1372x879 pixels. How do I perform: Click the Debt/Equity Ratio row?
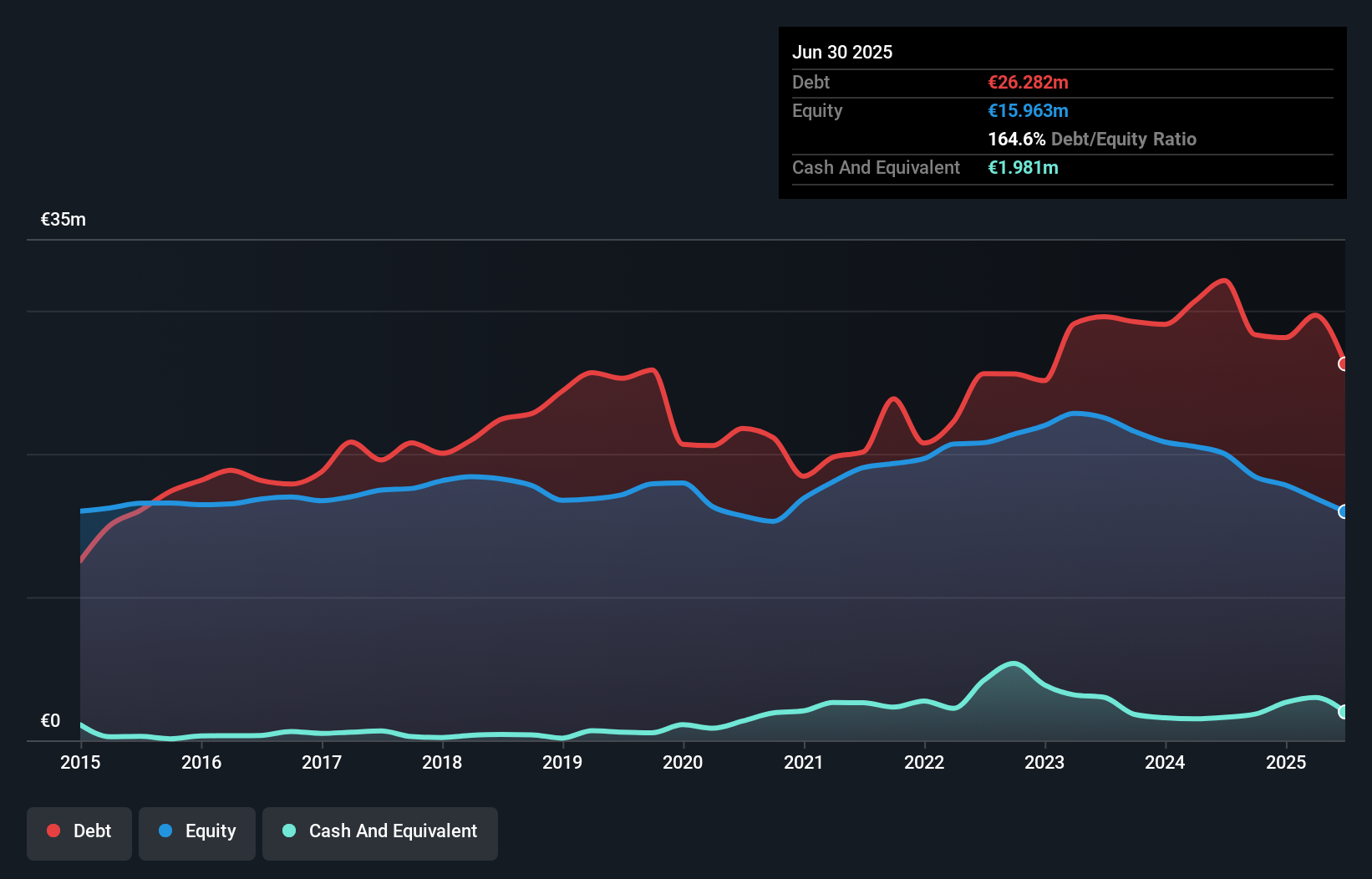[1091, 139]
